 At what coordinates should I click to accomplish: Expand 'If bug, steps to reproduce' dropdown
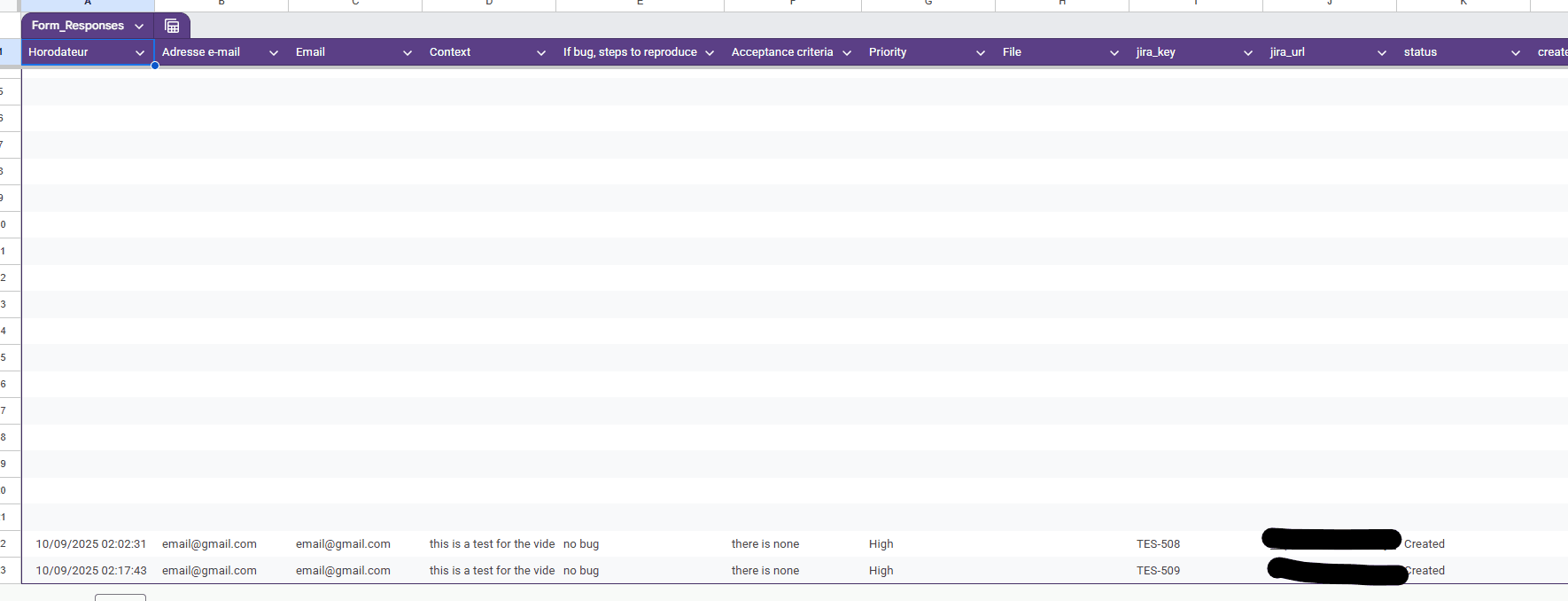[x=710, y=53]
